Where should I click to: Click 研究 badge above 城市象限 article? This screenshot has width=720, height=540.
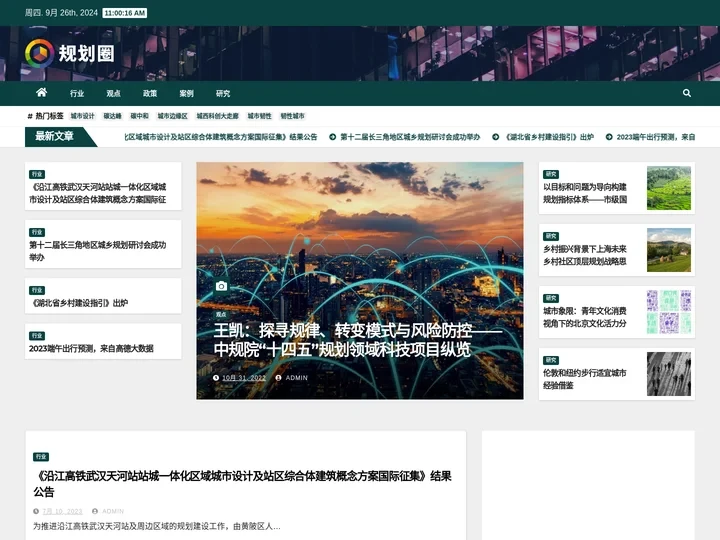point(551,298)
